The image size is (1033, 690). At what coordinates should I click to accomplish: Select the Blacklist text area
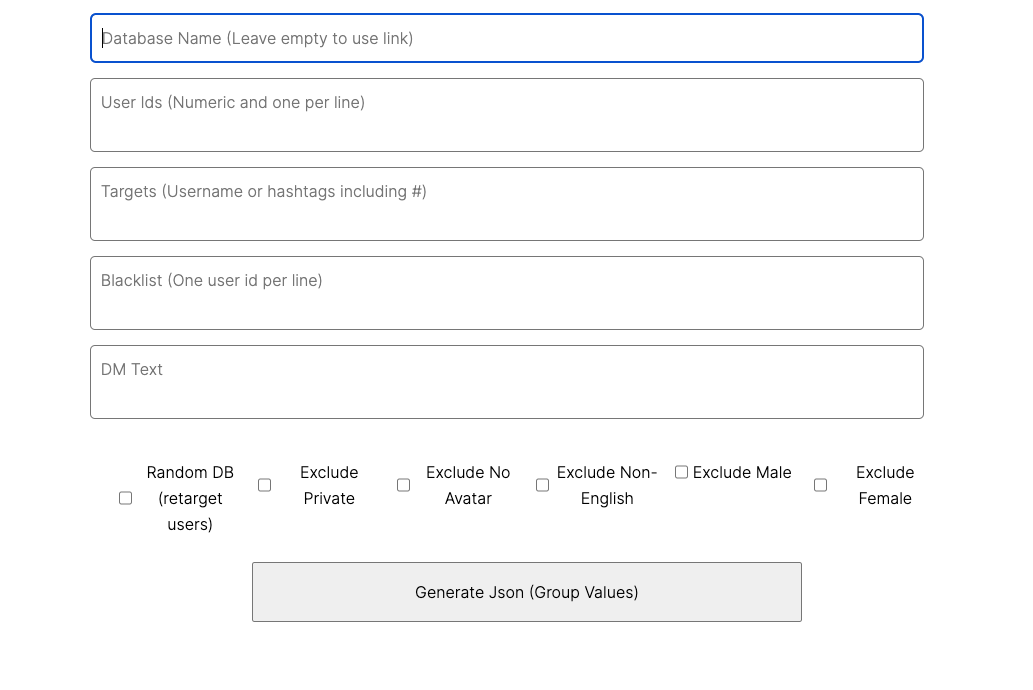tap(506, 293)
